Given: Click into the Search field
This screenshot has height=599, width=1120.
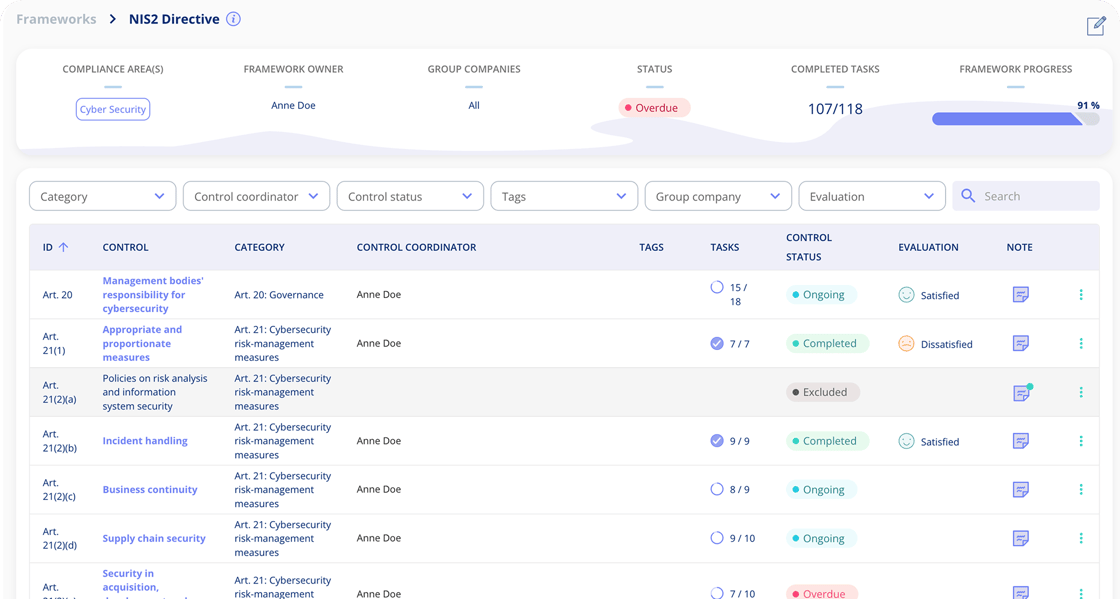Looking at the screenshot, I should (x=1026, y=196).
